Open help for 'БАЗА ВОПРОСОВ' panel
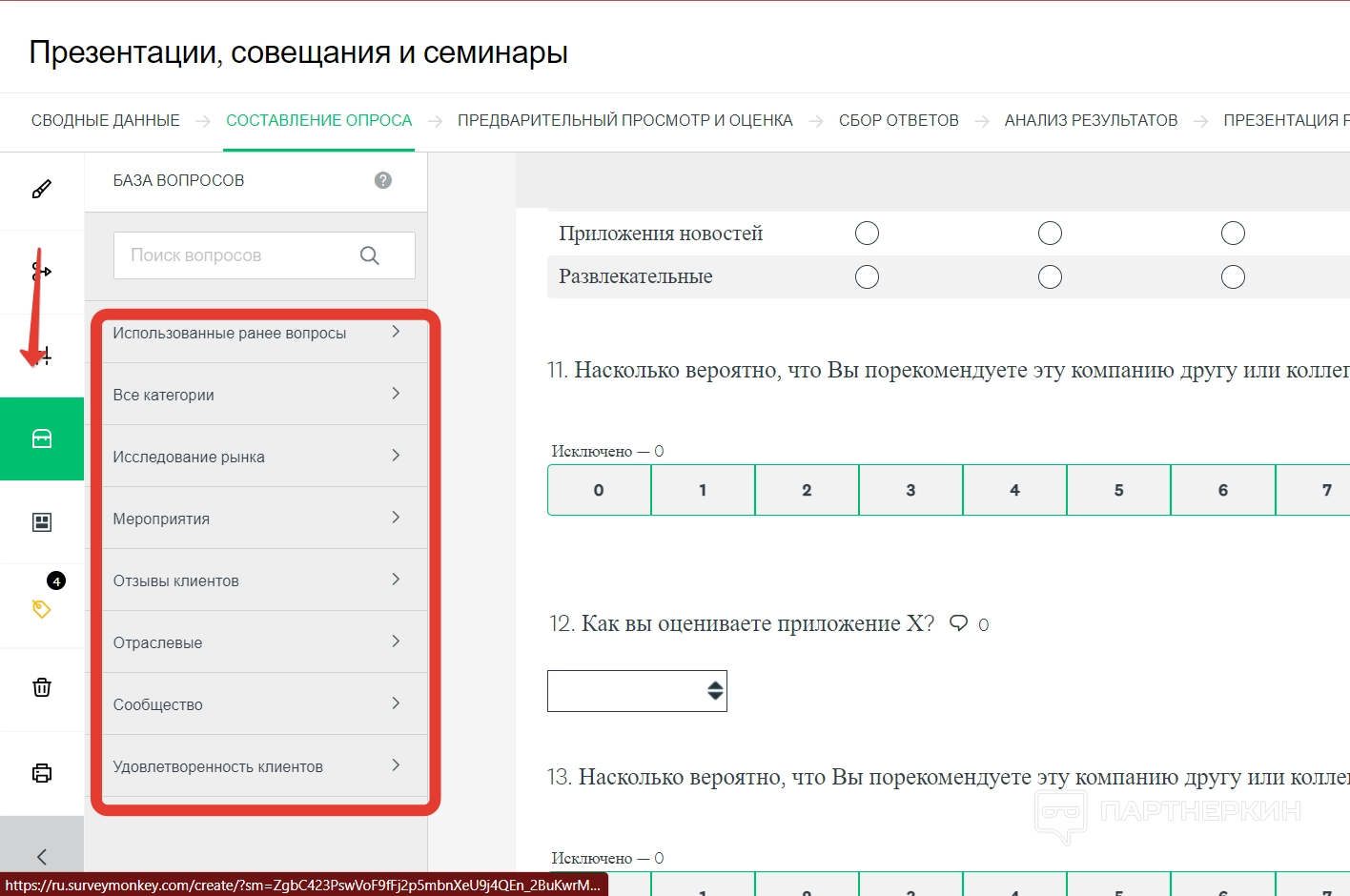Image resolution: width=1350 pixels, height=896 pixels. (383, 180)
